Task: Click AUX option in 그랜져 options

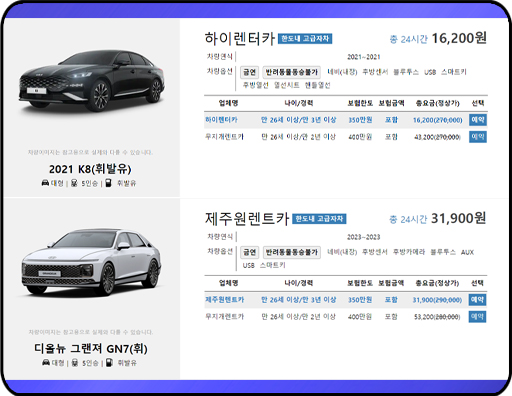Action: coord(467,252)
